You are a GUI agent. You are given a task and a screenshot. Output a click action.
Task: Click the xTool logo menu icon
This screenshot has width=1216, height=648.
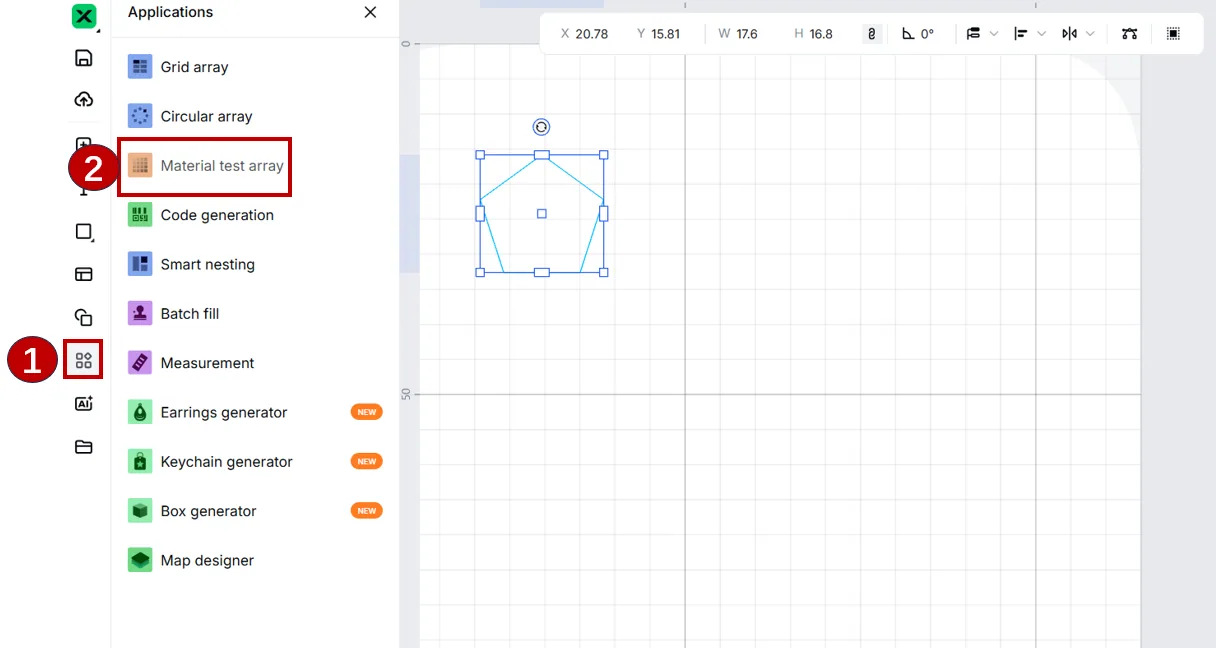[84, 16]
